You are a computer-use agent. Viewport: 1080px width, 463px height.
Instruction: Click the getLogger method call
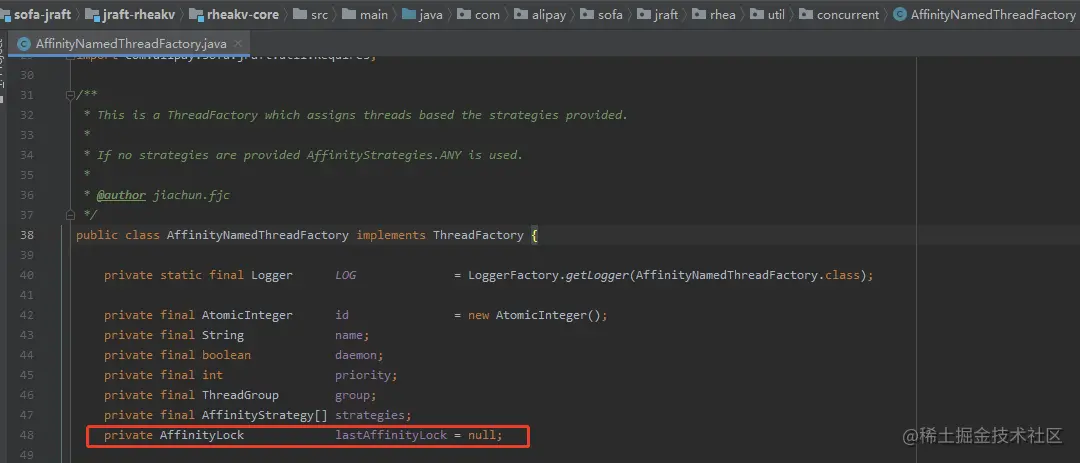[597, 275]
